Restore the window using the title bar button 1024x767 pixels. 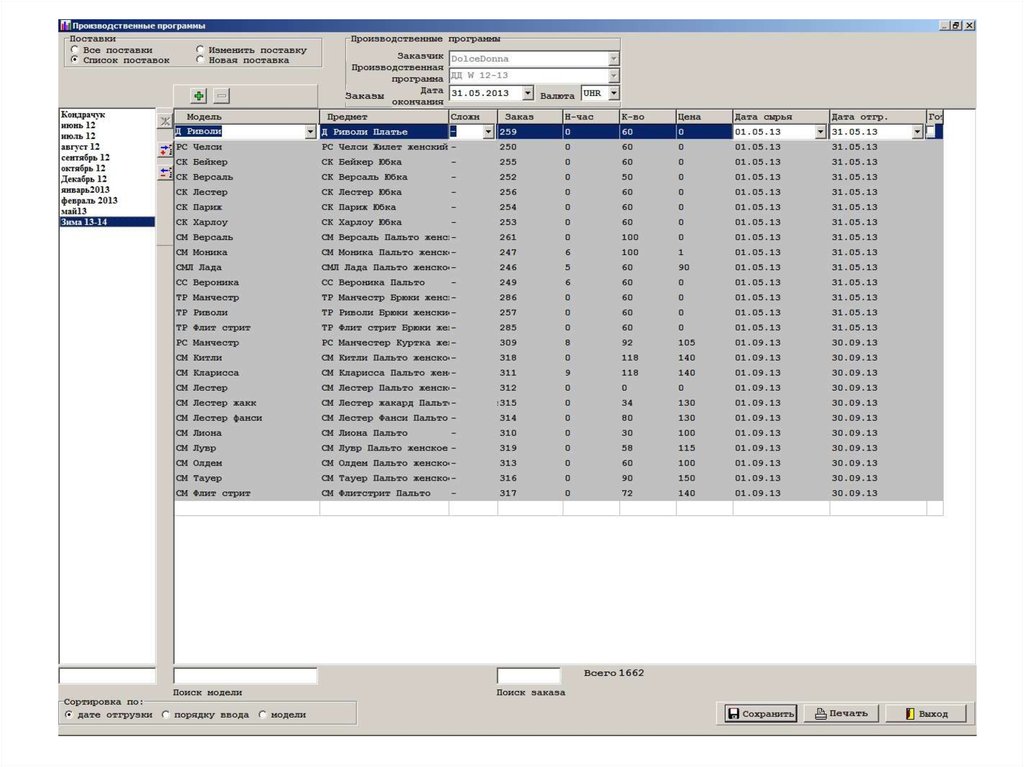coord(956,25)
